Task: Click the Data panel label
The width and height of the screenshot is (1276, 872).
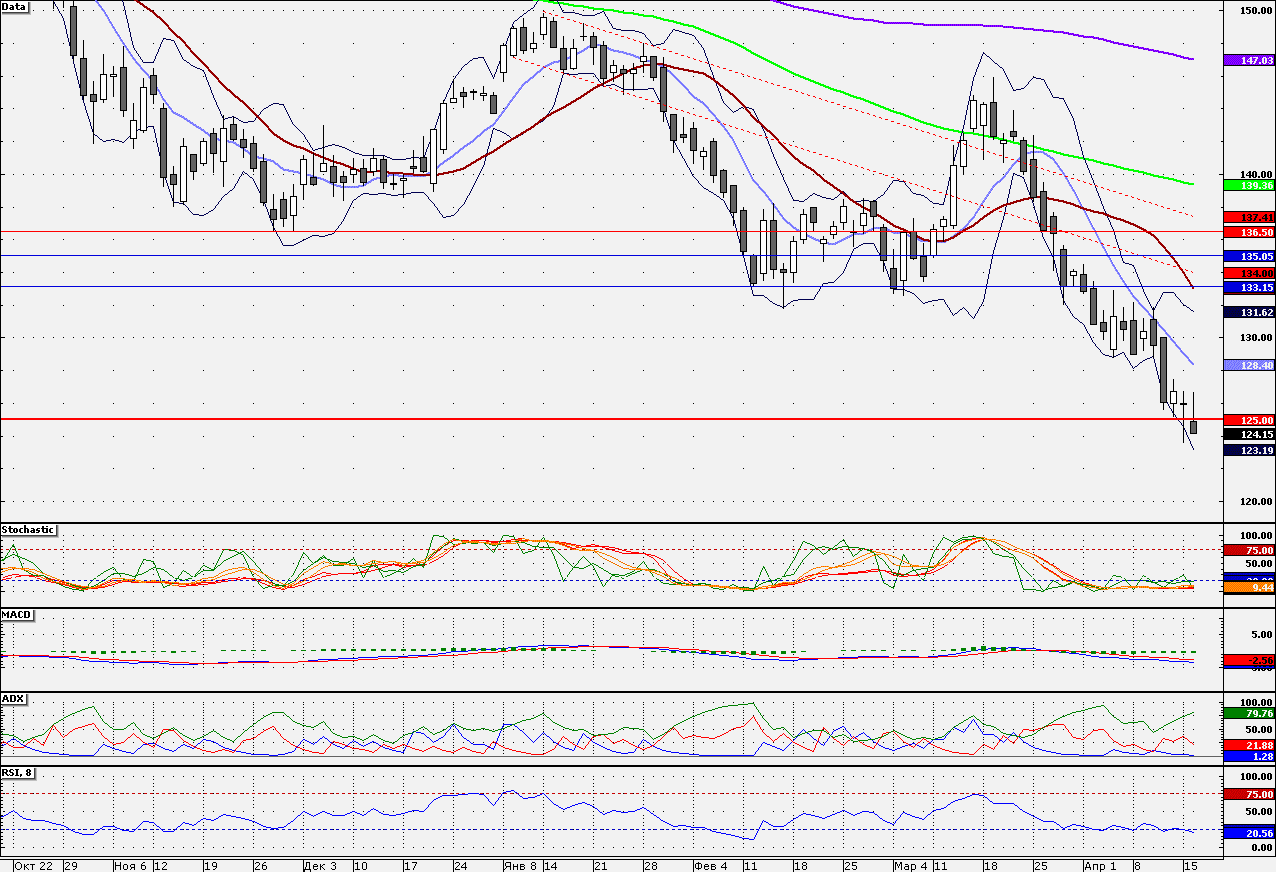Action: [16, 7]
